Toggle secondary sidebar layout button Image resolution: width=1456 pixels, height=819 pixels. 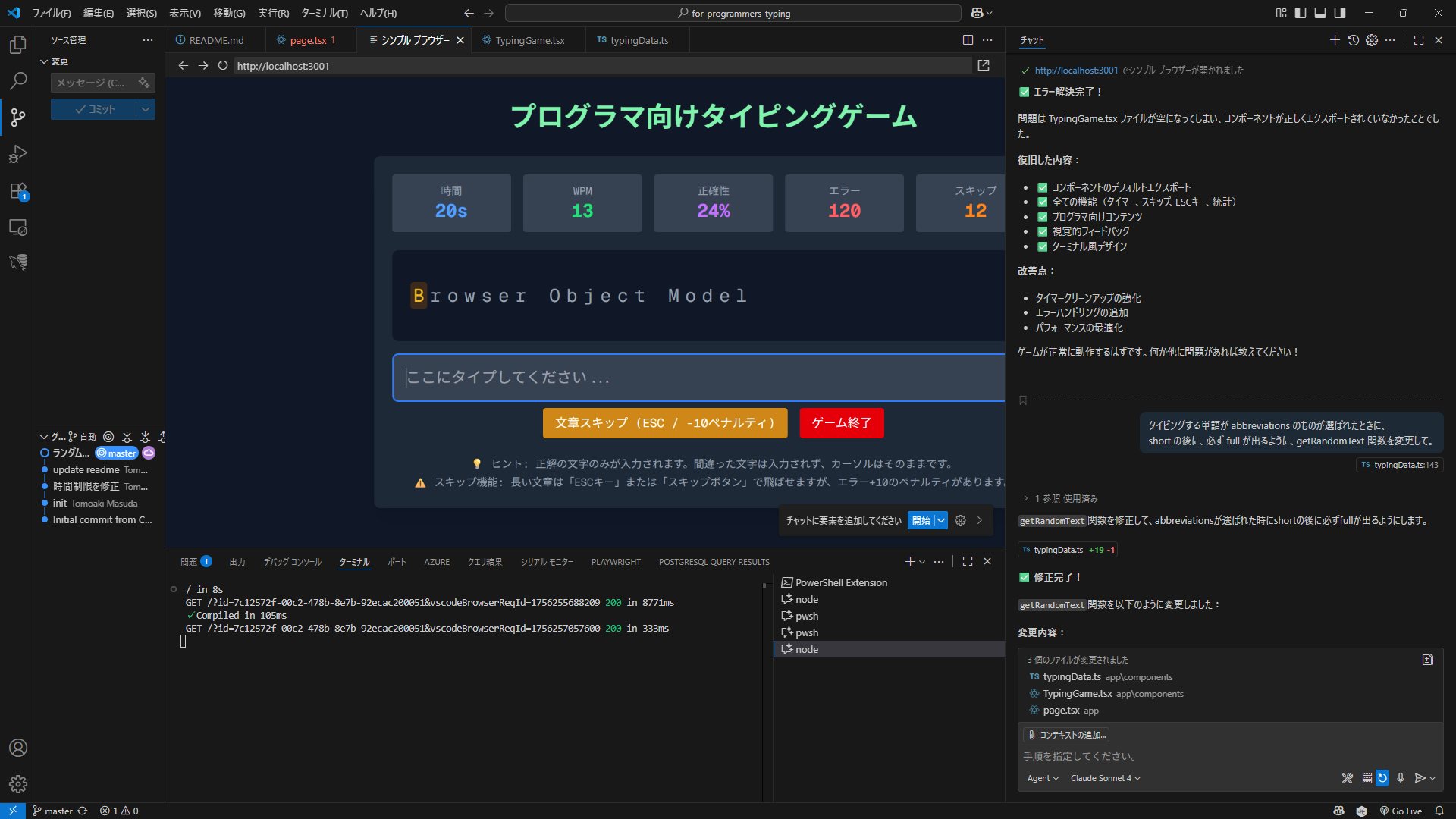1340,13
